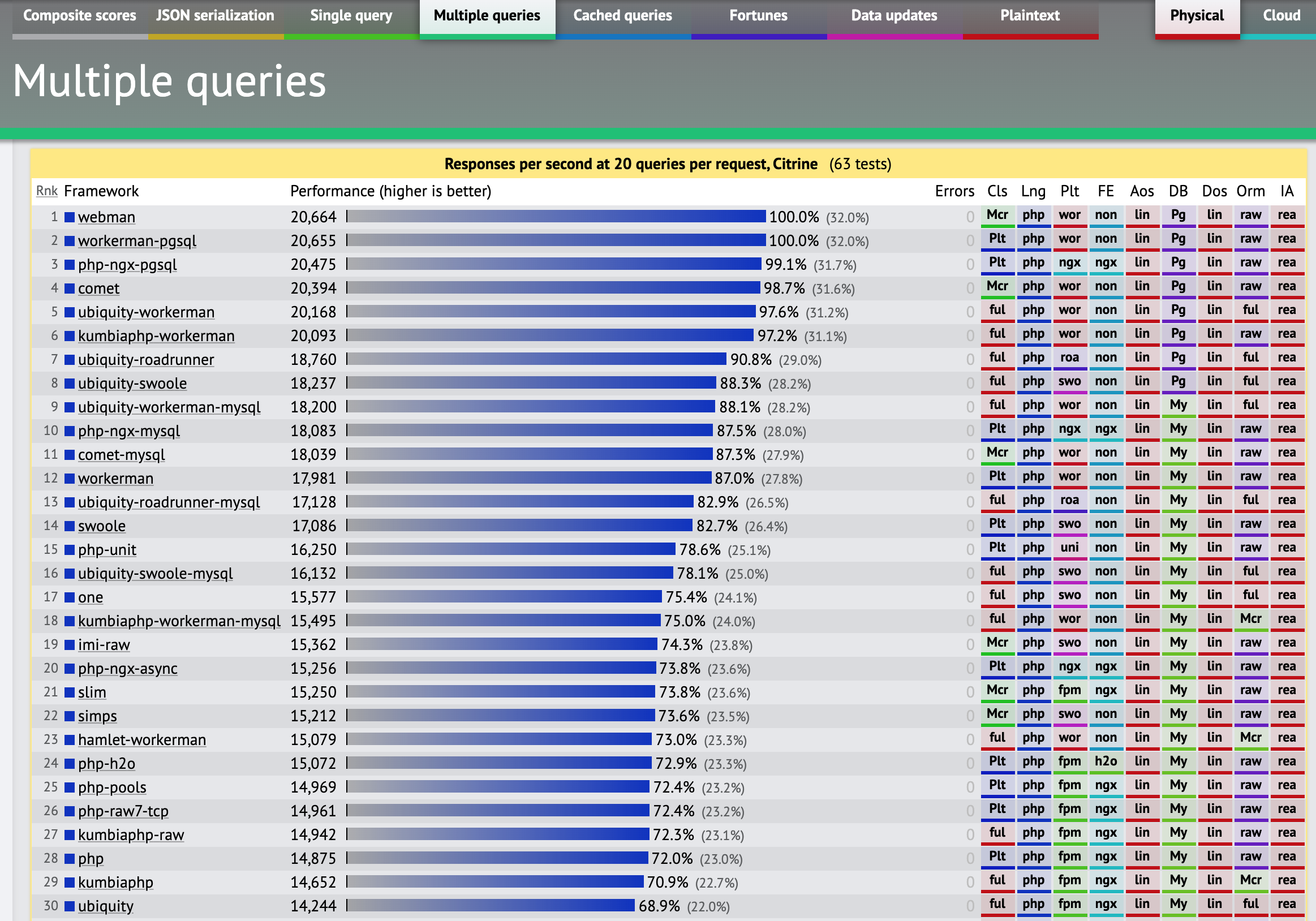Open the imi-raw framework link
This screenshot has height=921, width=1316.
104,645
